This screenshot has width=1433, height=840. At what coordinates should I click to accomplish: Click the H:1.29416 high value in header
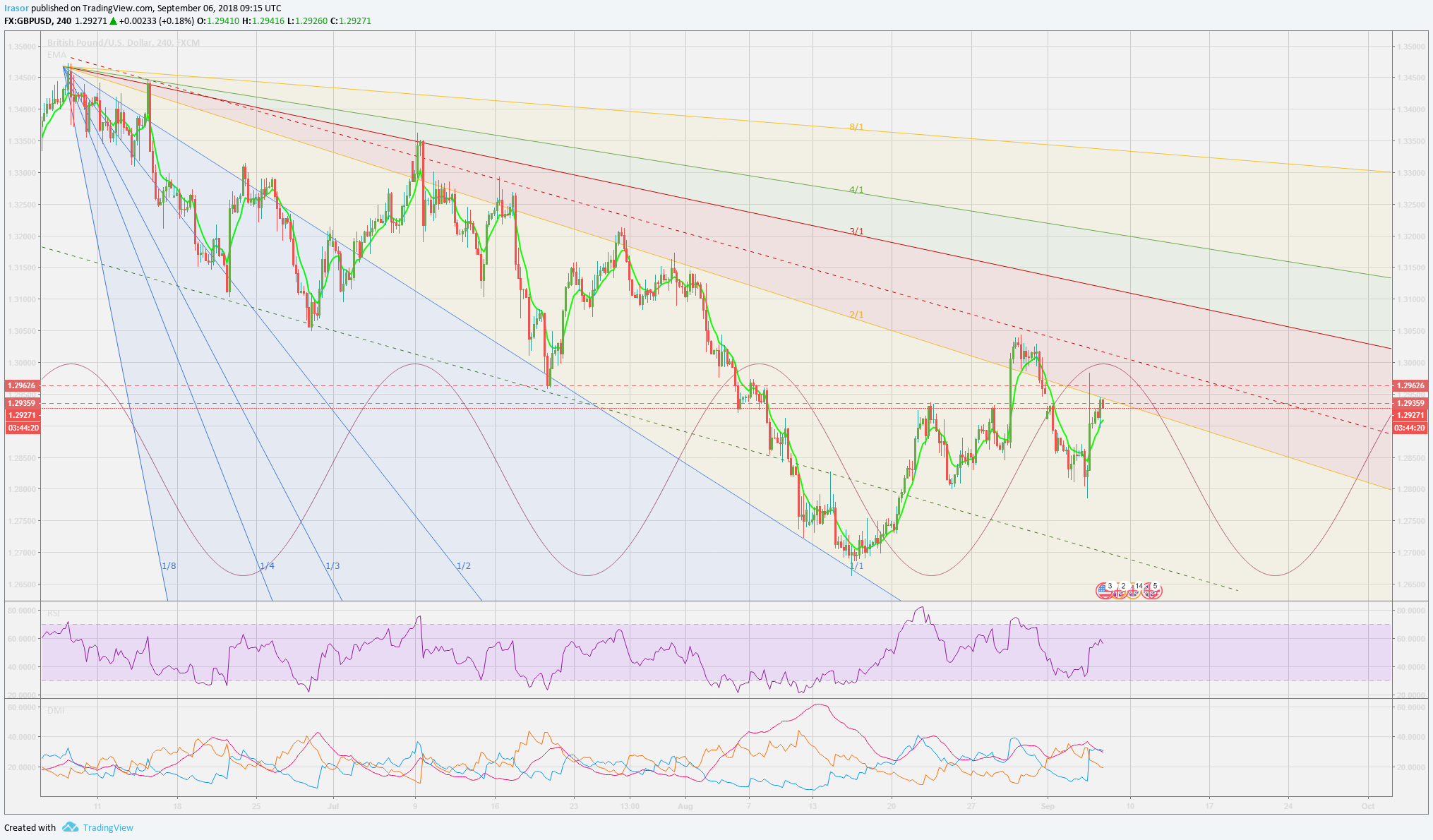[x=263, y=21]
